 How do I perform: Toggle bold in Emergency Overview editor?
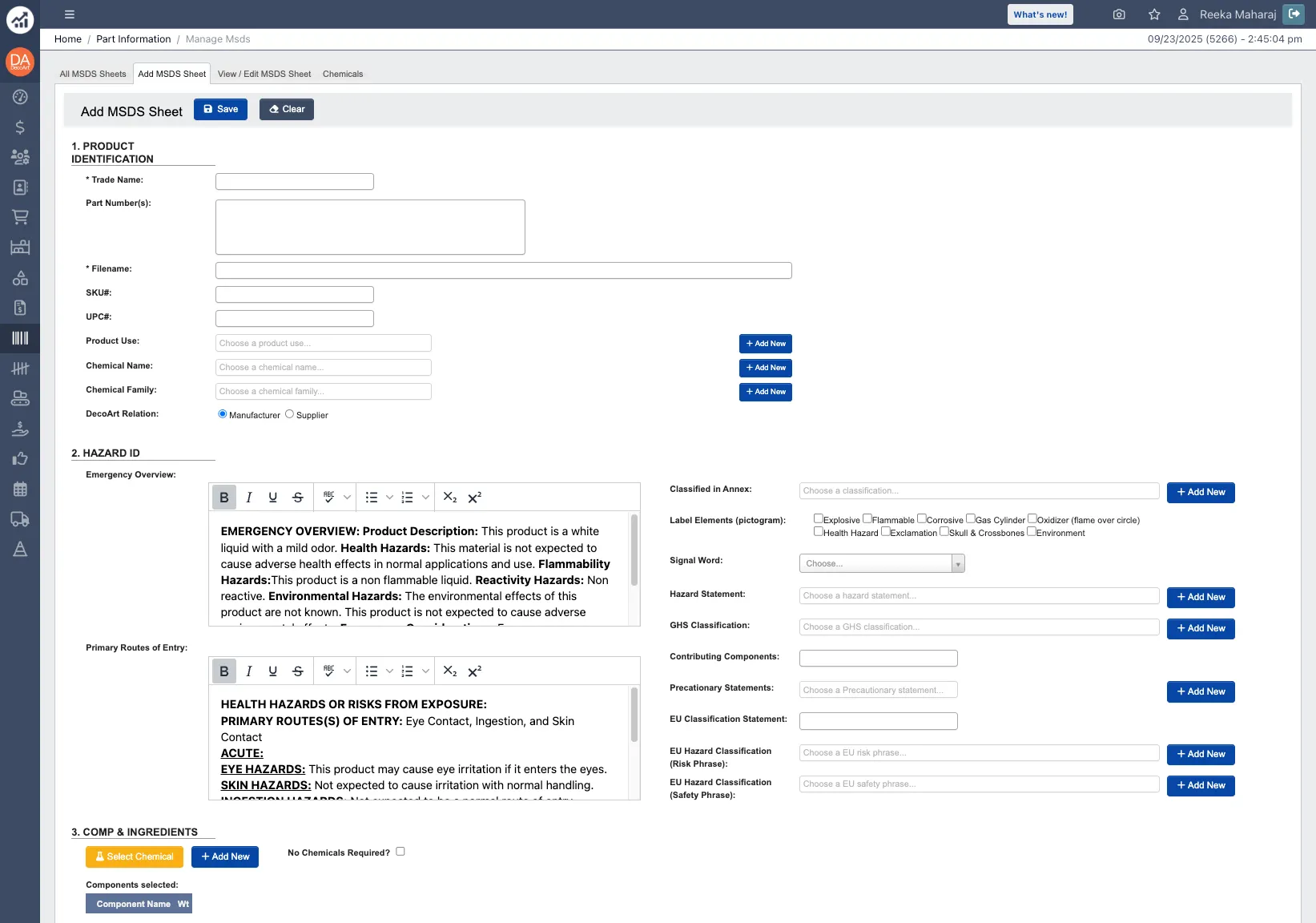point(224,498)
